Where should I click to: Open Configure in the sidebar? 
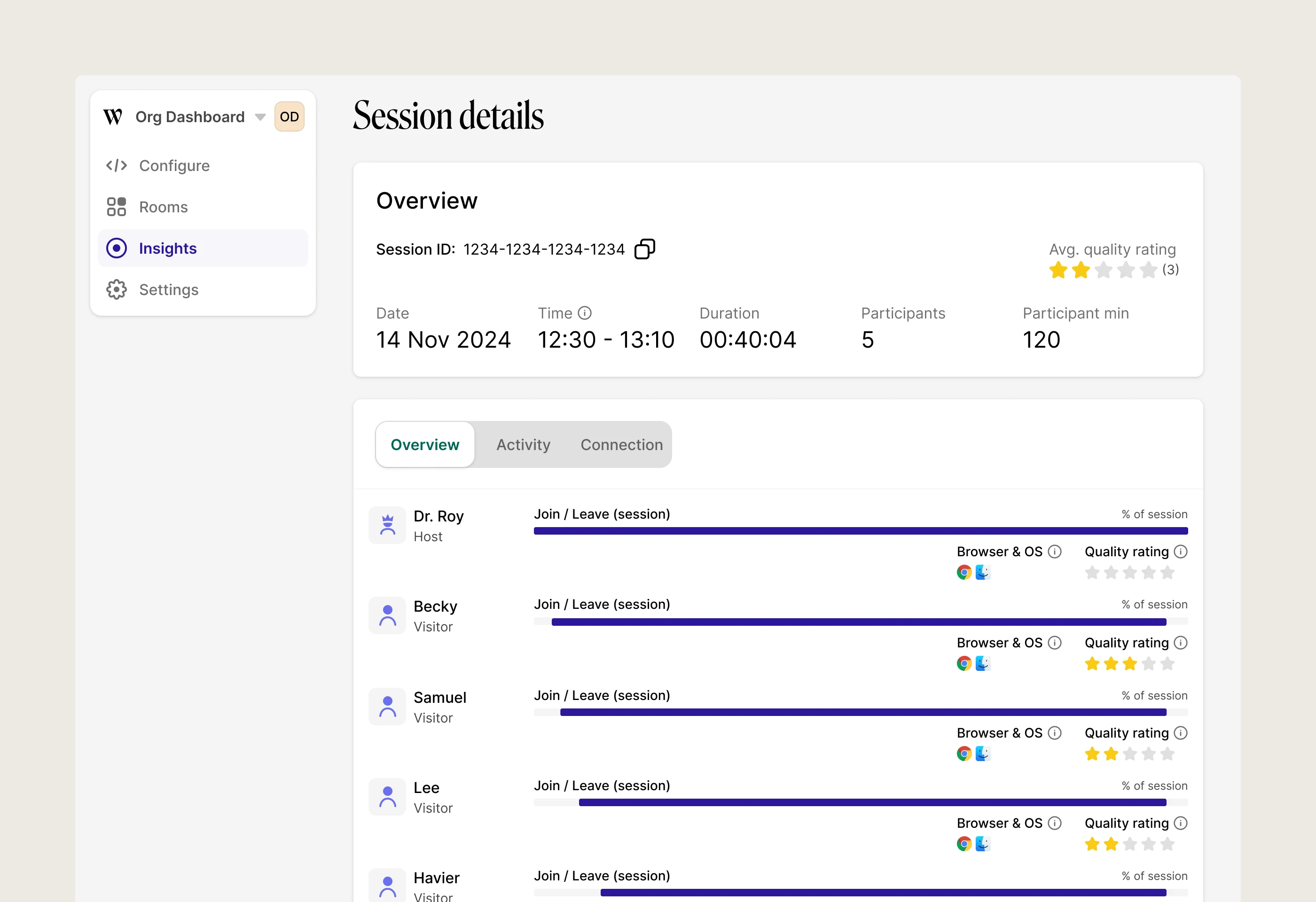[203, 166]
